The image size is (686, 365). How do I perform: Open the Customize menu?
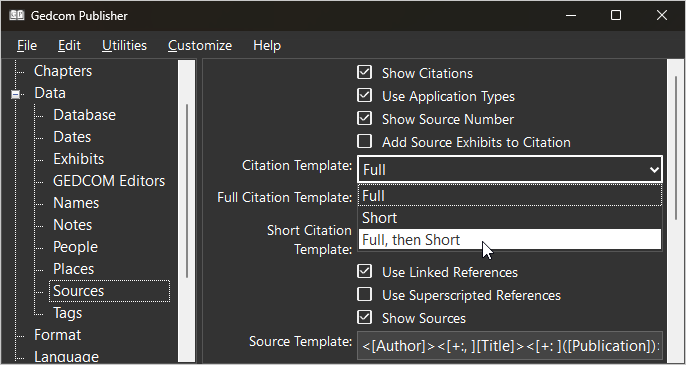200,46
